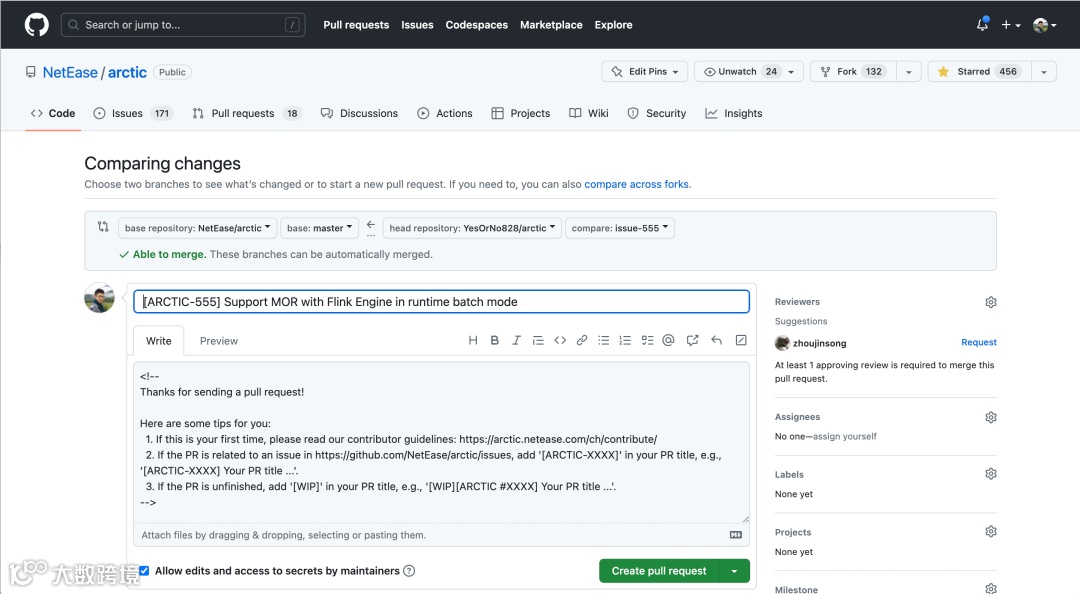
Task: Open the head repository dropdown
Action: [x=473, y=228]
